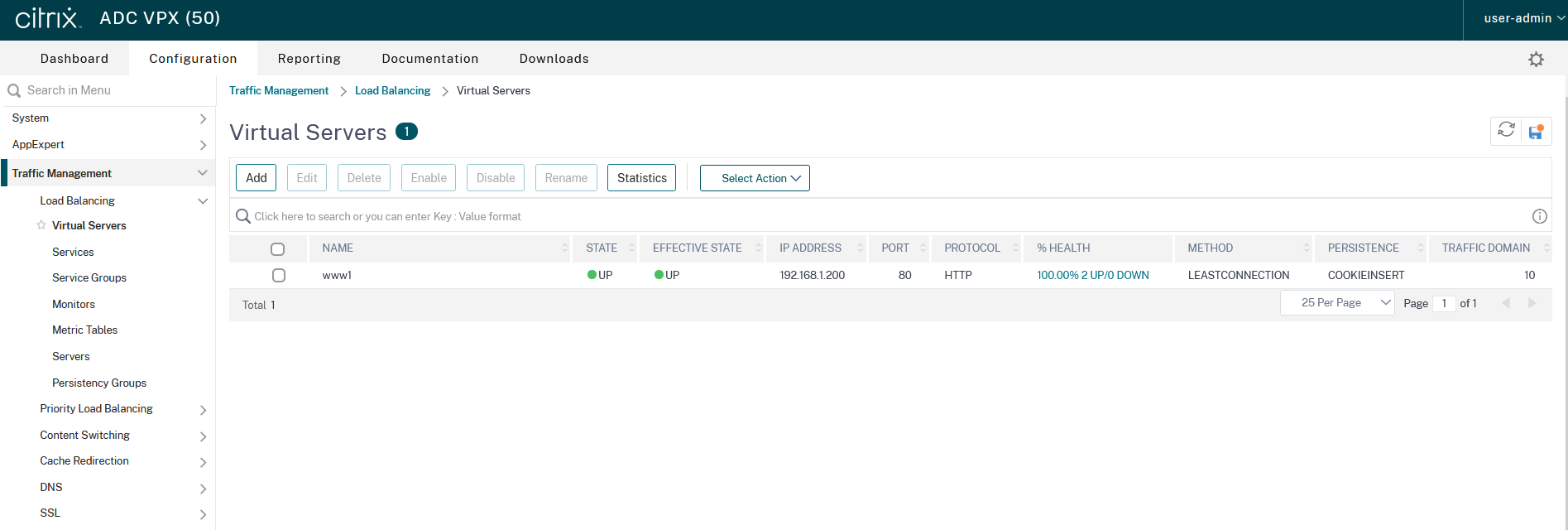1568x530 pixels.
Task: Click the refresh icon
Action: [x=1506, y=130]
